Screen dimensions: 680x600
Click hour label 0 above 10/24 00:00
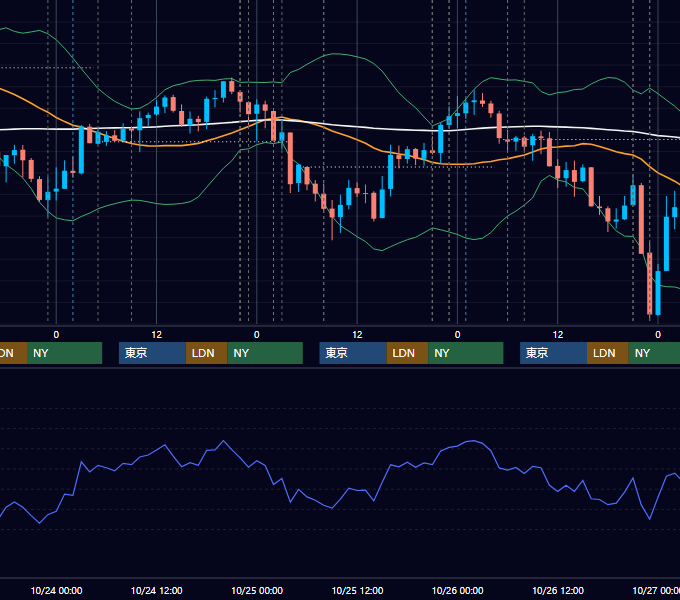pyautogui.click(x=56, y=335)
